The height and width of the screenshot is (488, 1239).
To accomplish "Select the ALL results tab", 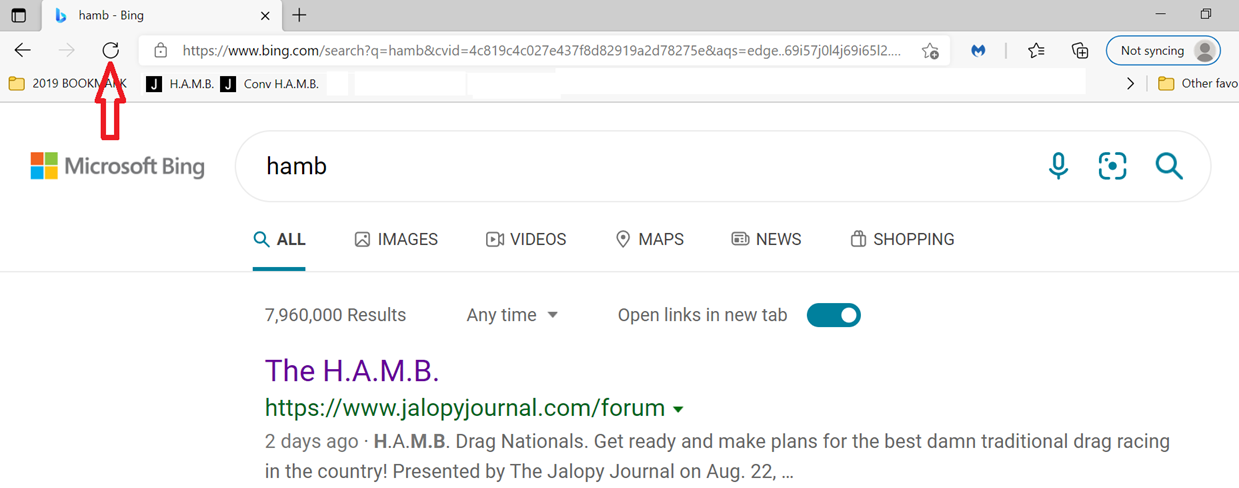I will [279, 239].
